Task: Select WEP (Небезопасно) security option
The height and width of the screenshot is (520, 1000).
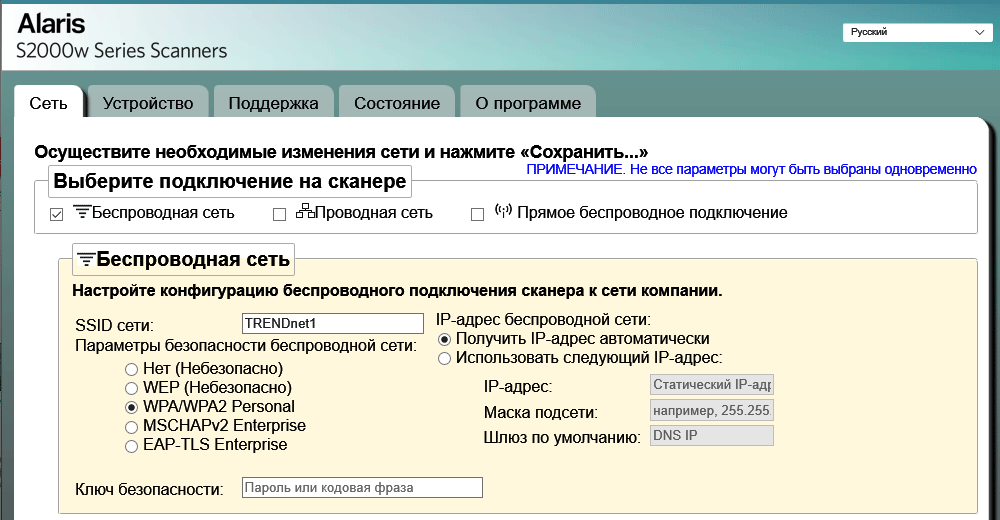Action: pos(131,388)
